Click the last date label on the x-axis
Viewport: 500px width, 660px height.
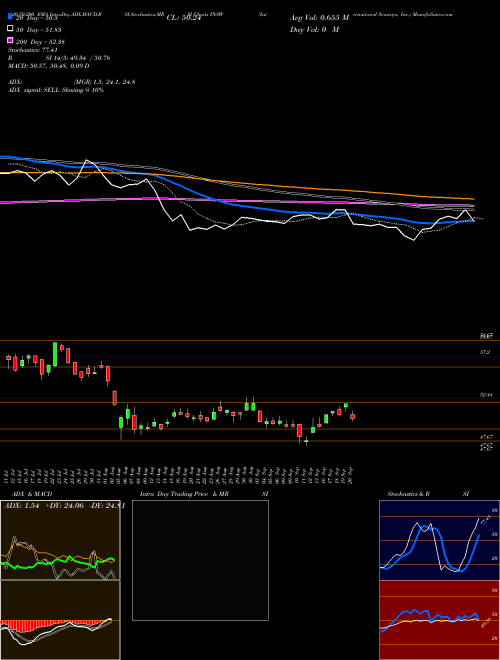click(x=351, y=476)
